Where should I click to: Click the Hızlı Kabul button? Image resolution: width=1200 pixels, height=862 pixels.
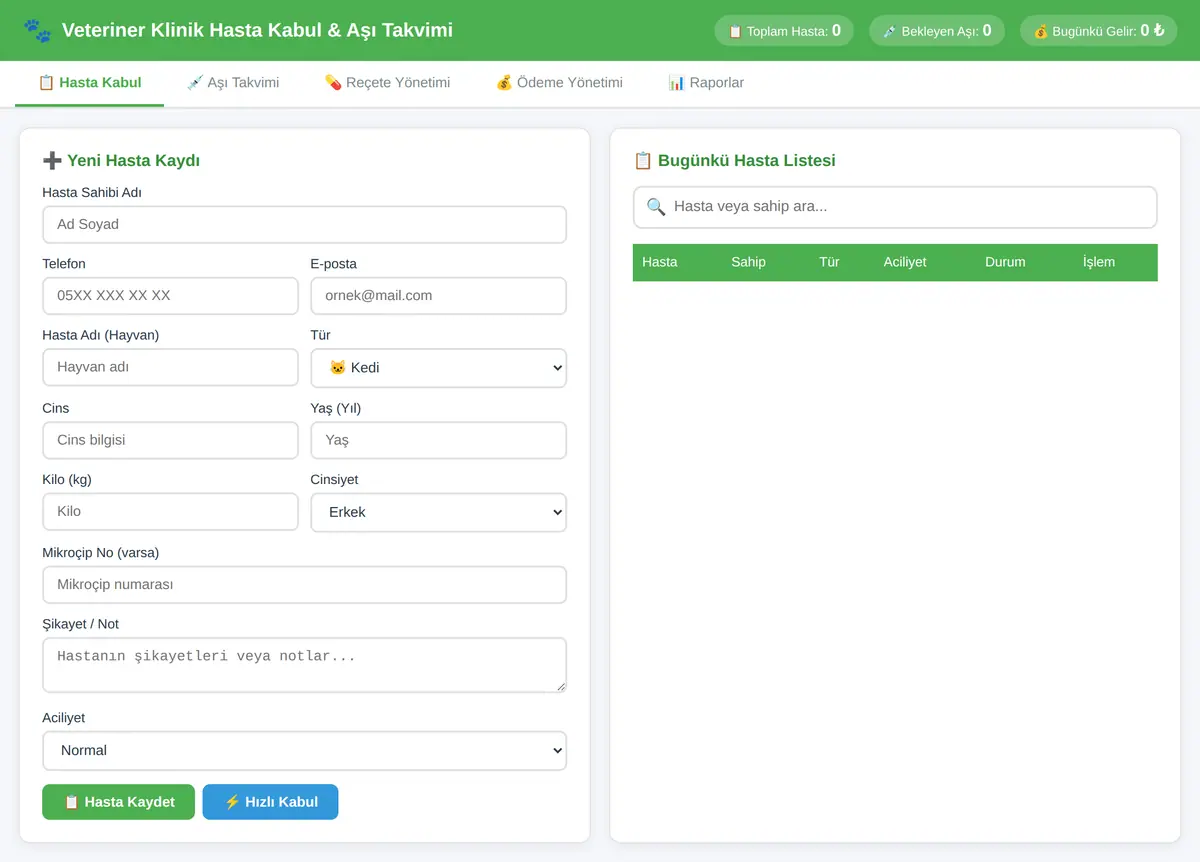[271, 802]
